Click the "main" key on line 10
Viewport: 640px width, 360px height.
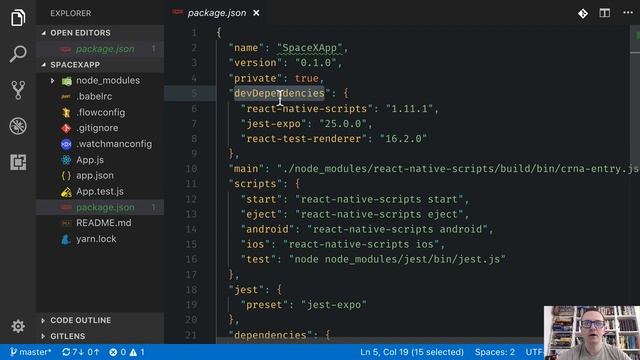246,169
